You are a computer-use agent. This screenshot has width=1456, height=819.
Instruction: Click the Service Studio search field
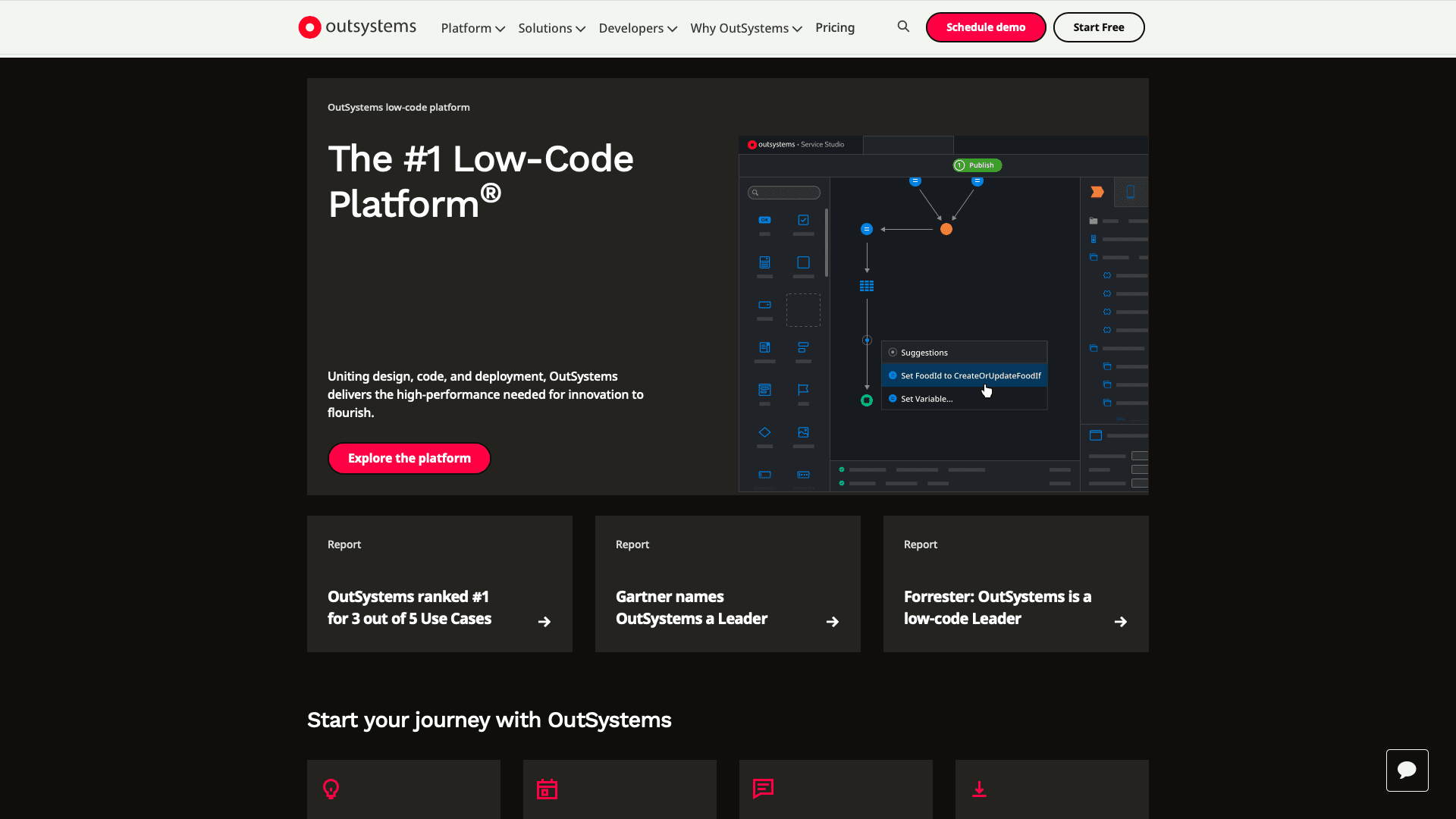(784, 193)
